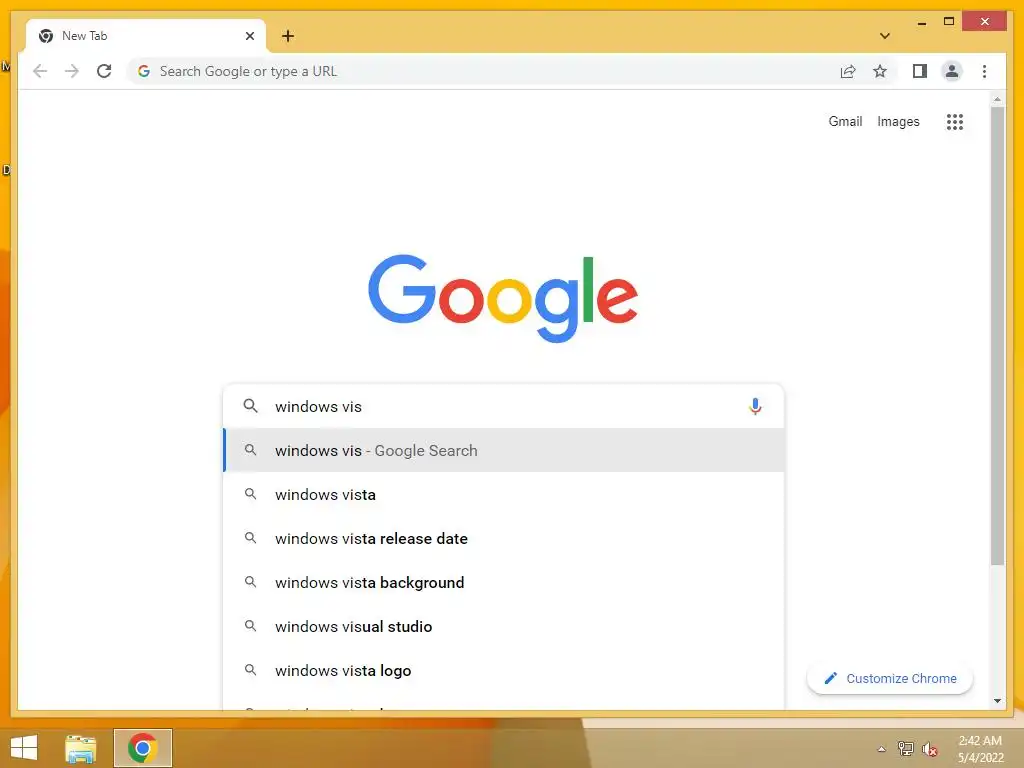Choose 'windows visual studio' suggestion

(504, 626)
